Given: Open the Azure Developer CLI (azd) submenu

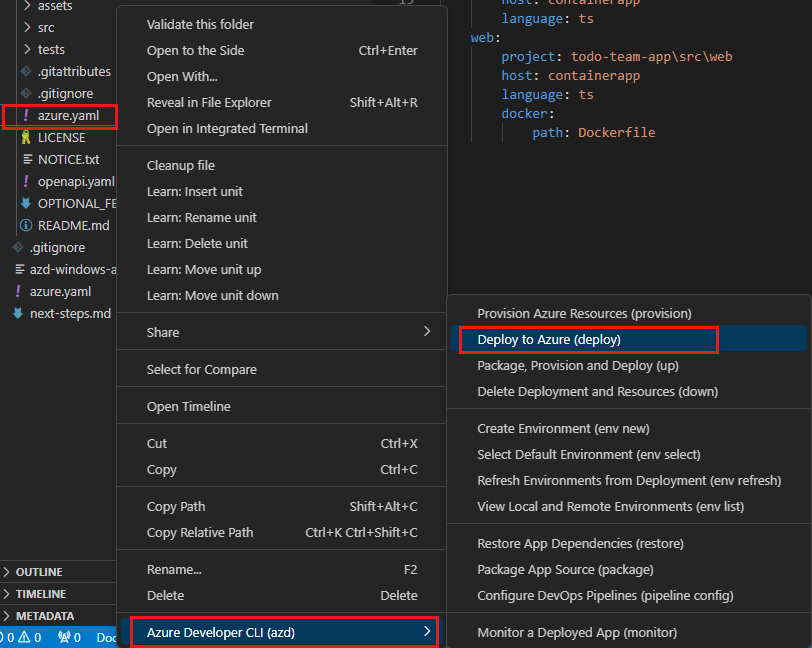Looking at the screenshot, I should click(284, 632).
